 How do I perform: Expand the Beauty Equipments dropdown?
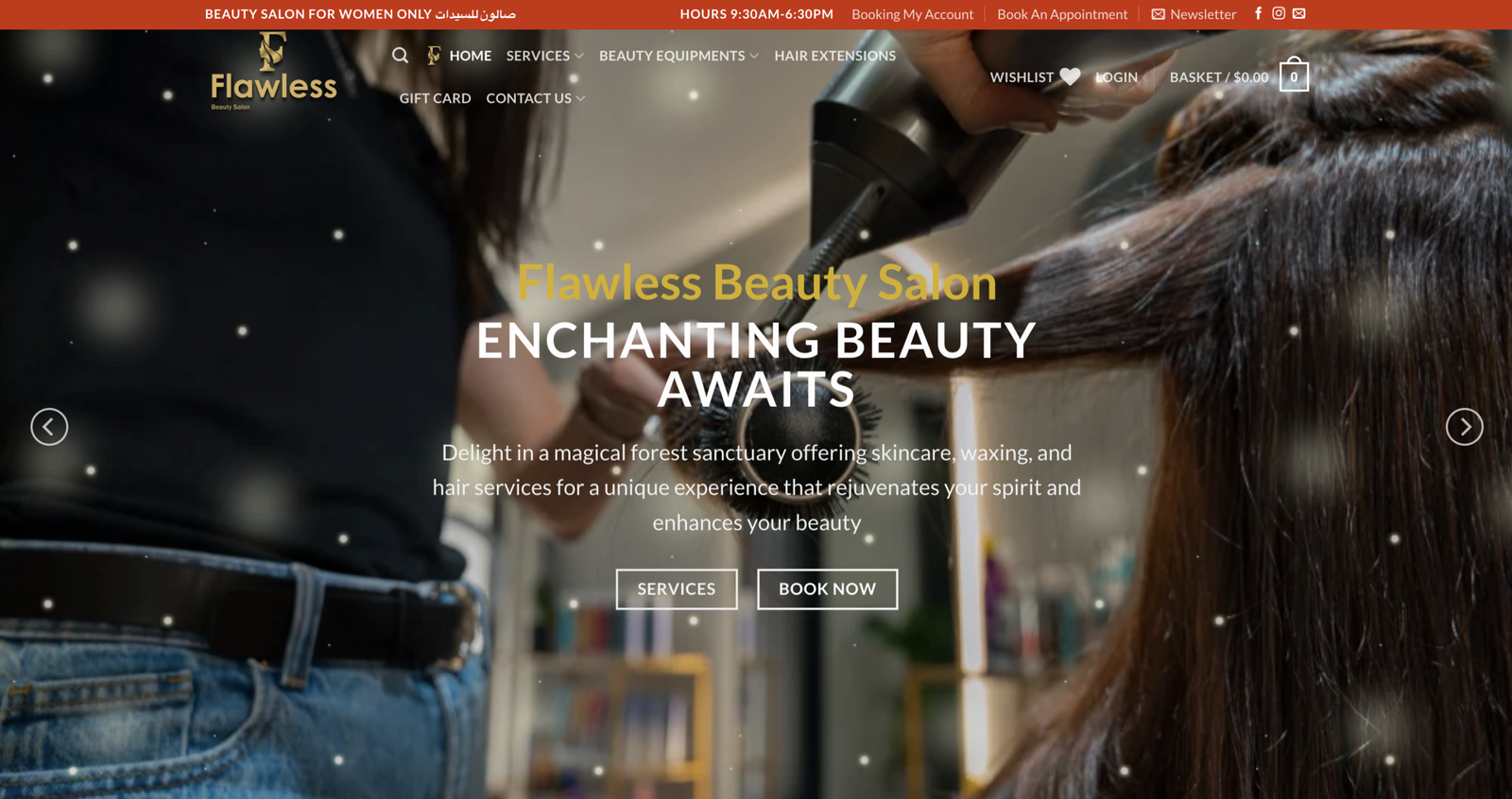[x=679, y=56]
